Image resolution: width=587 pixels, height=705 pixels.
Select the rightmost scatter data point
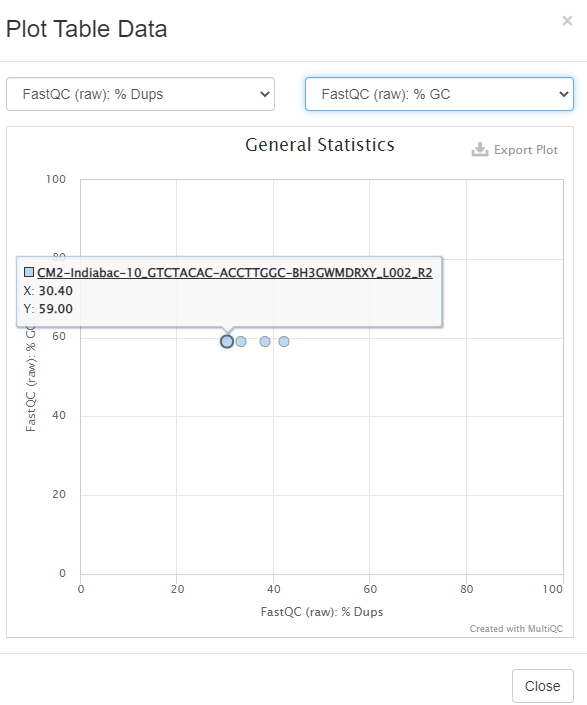[x=284, y=342]
